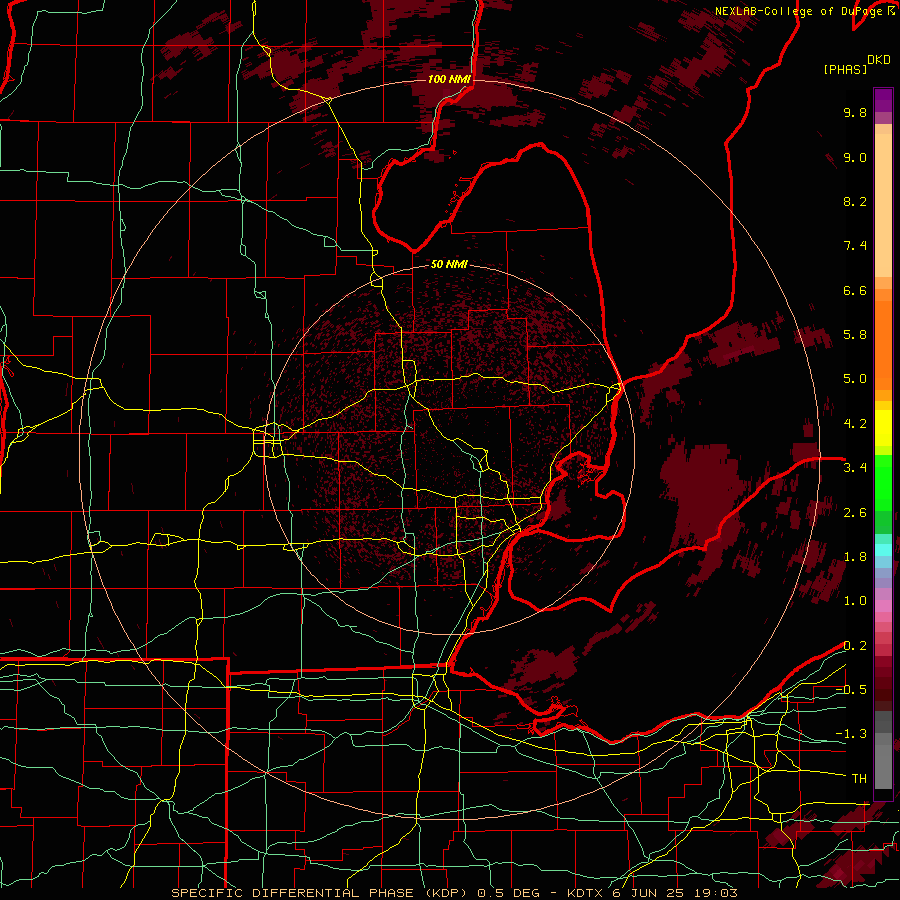This screenshot has width=900, height=900.
Task: Click the "50 NMI" range ring label
Action: [449, 265]
